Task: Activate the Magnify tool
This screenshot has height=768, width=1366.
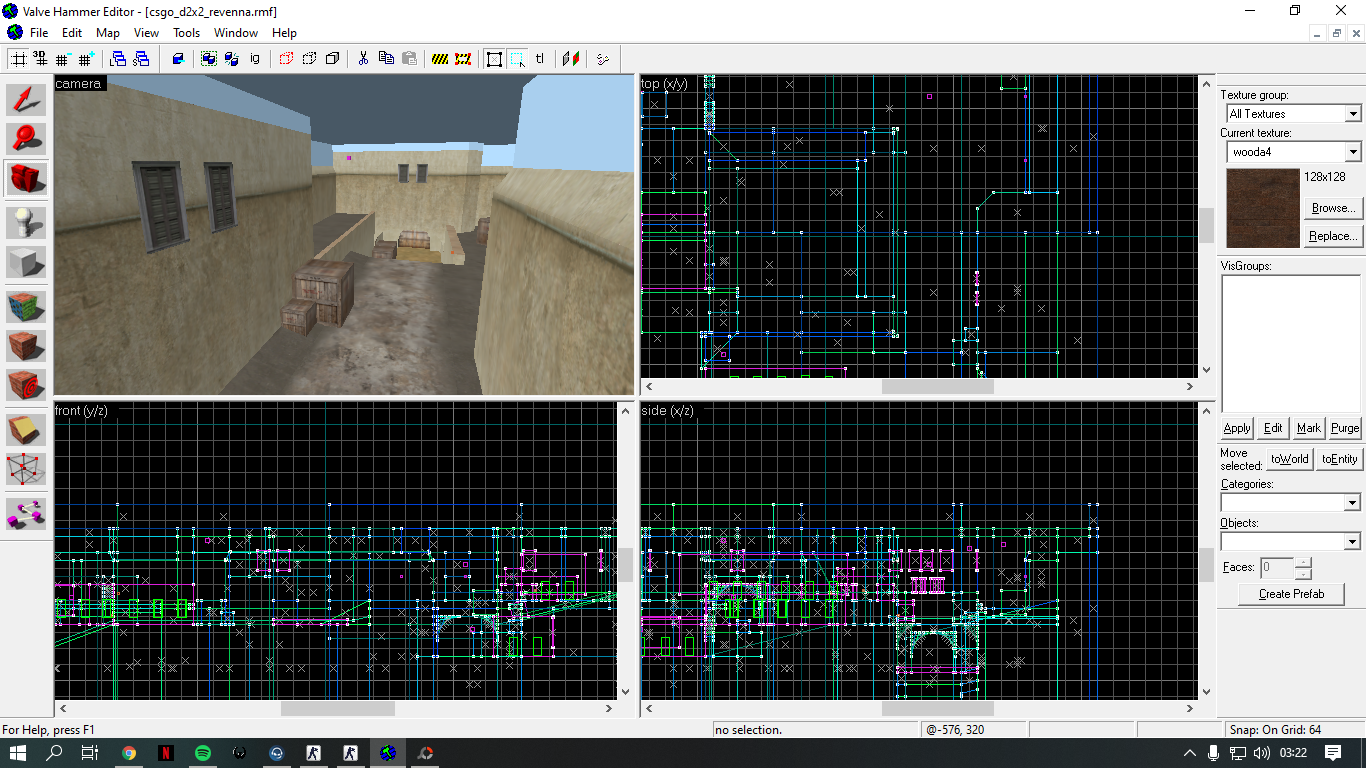Action: [x=26, y=139]
